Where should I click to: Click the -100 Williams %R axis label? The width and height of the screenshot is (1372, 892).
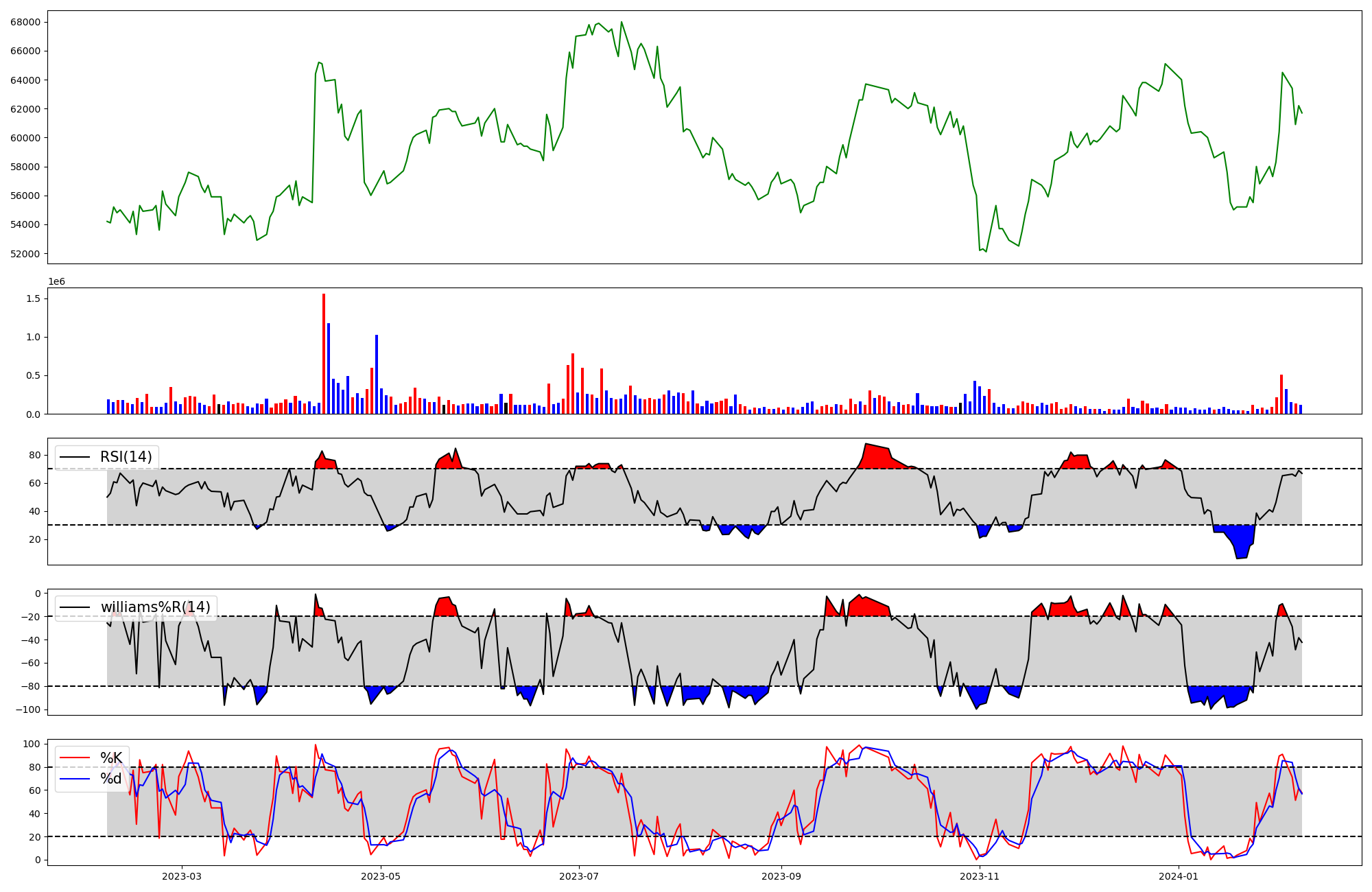tap(27, 709)
